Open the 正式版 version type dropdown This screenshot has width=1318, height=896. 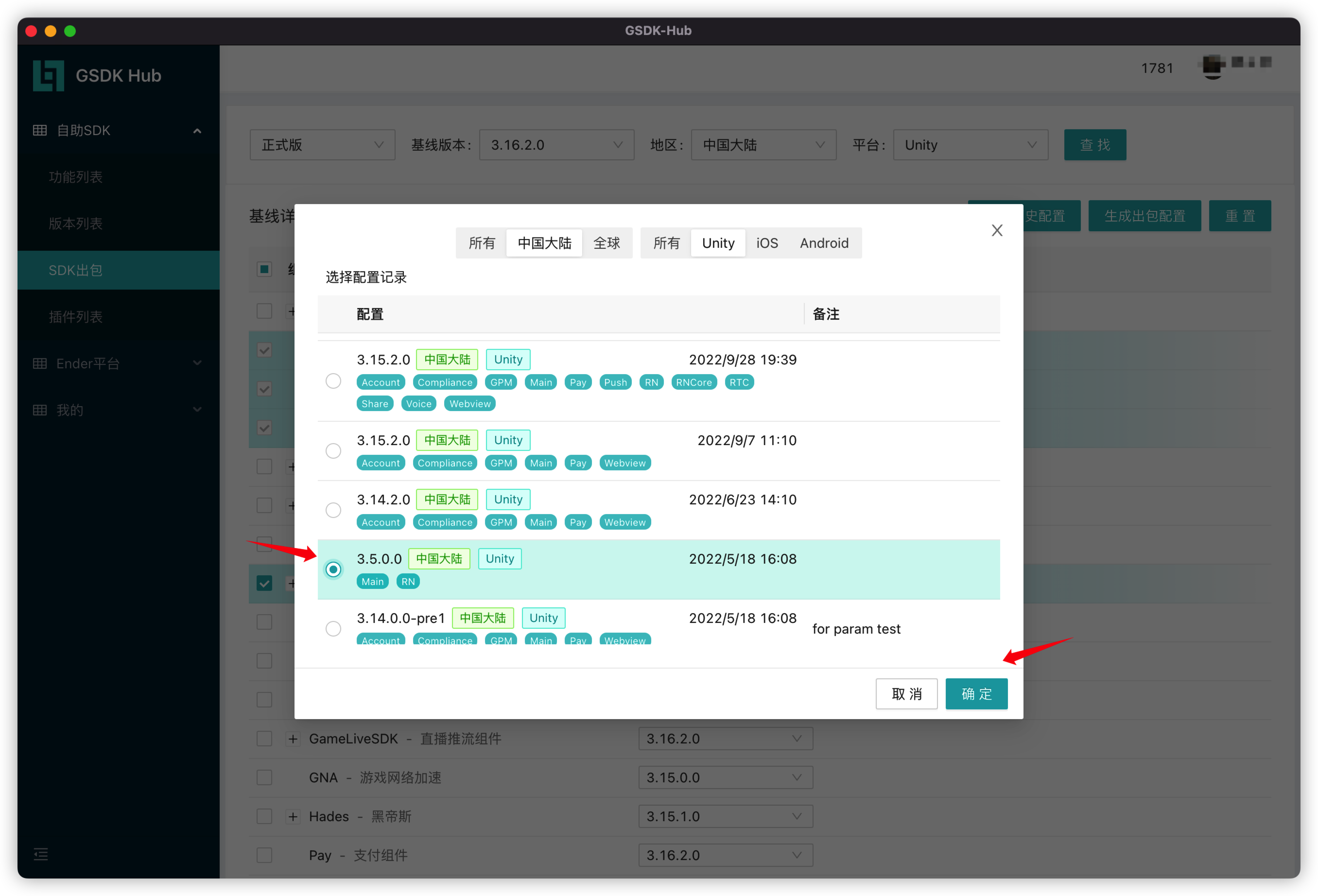(x=322, y=145)
